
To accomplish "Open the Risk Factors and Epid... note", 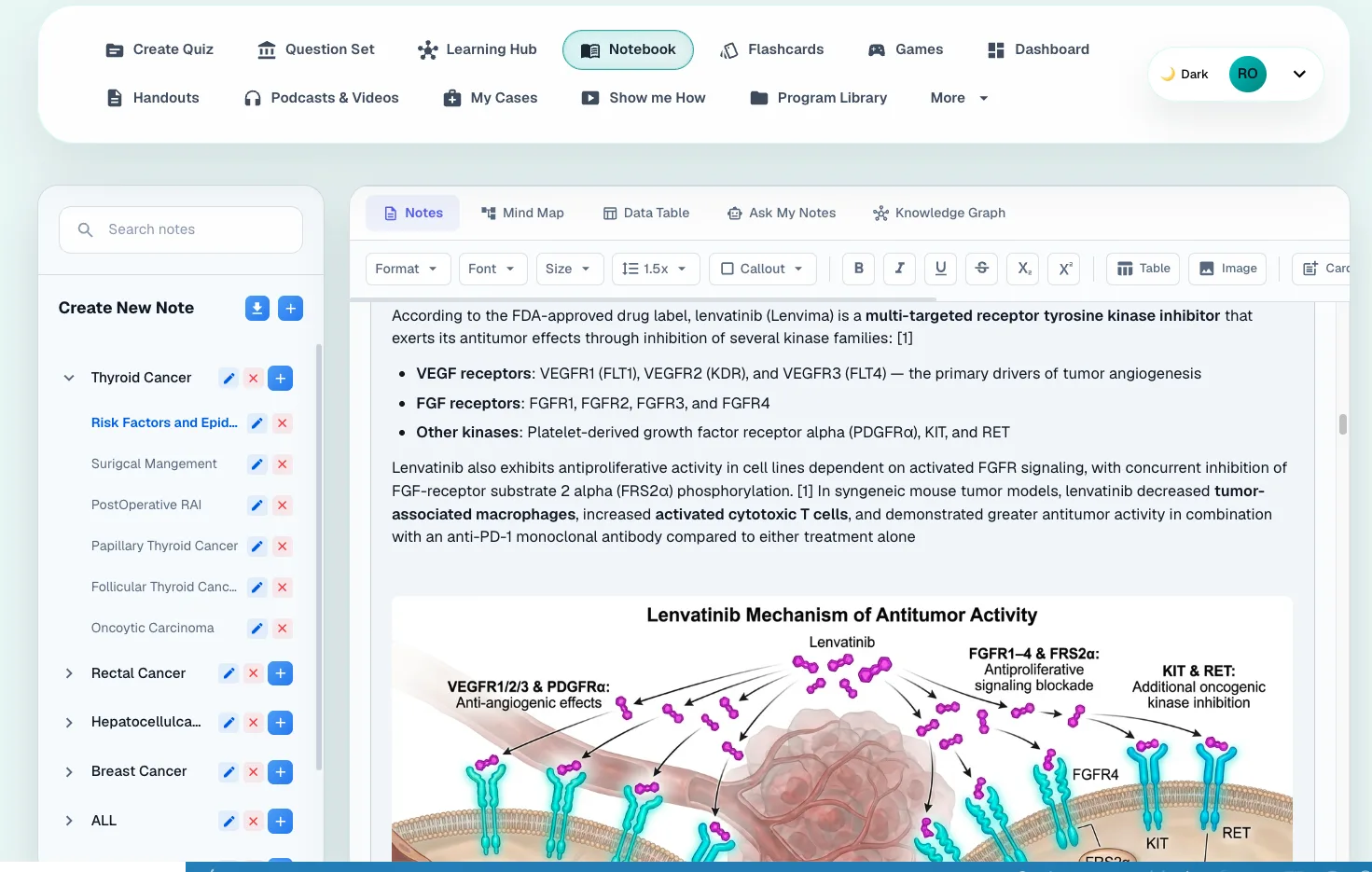I will coord(164,422).
